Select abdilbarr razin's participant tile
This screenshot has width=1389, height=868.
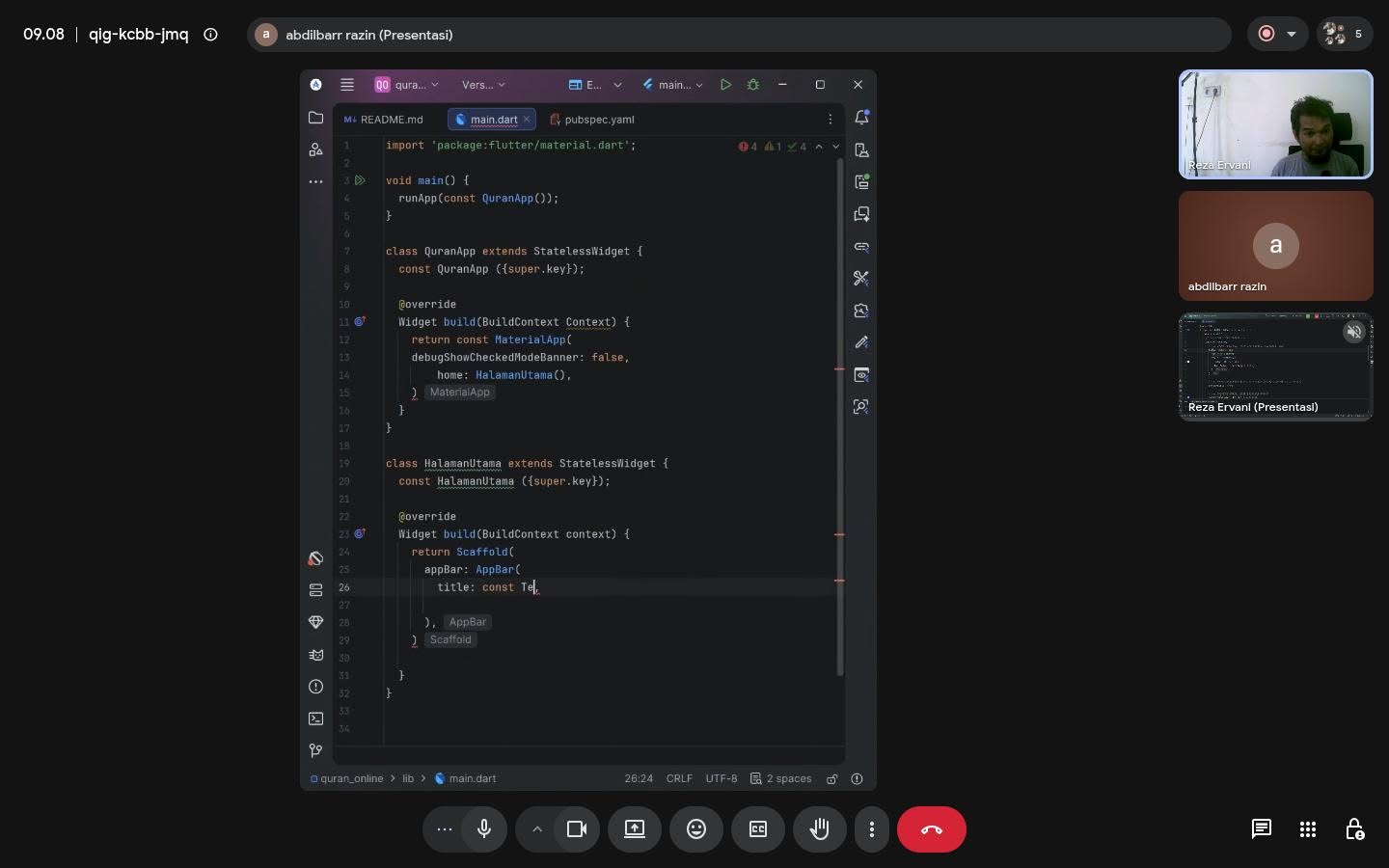click(x=1276, y=246)
